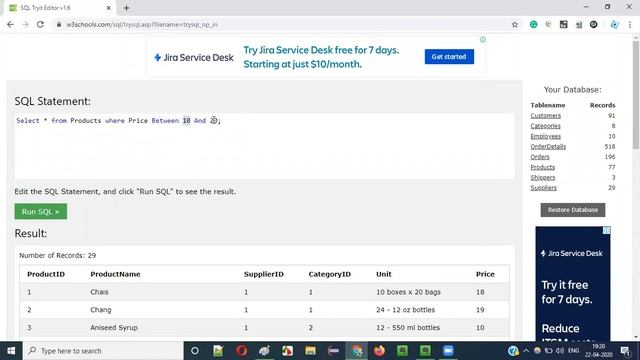Open the black round extension icon
The height and width of the screenshot is (360, 640).
tap(593, 24)
